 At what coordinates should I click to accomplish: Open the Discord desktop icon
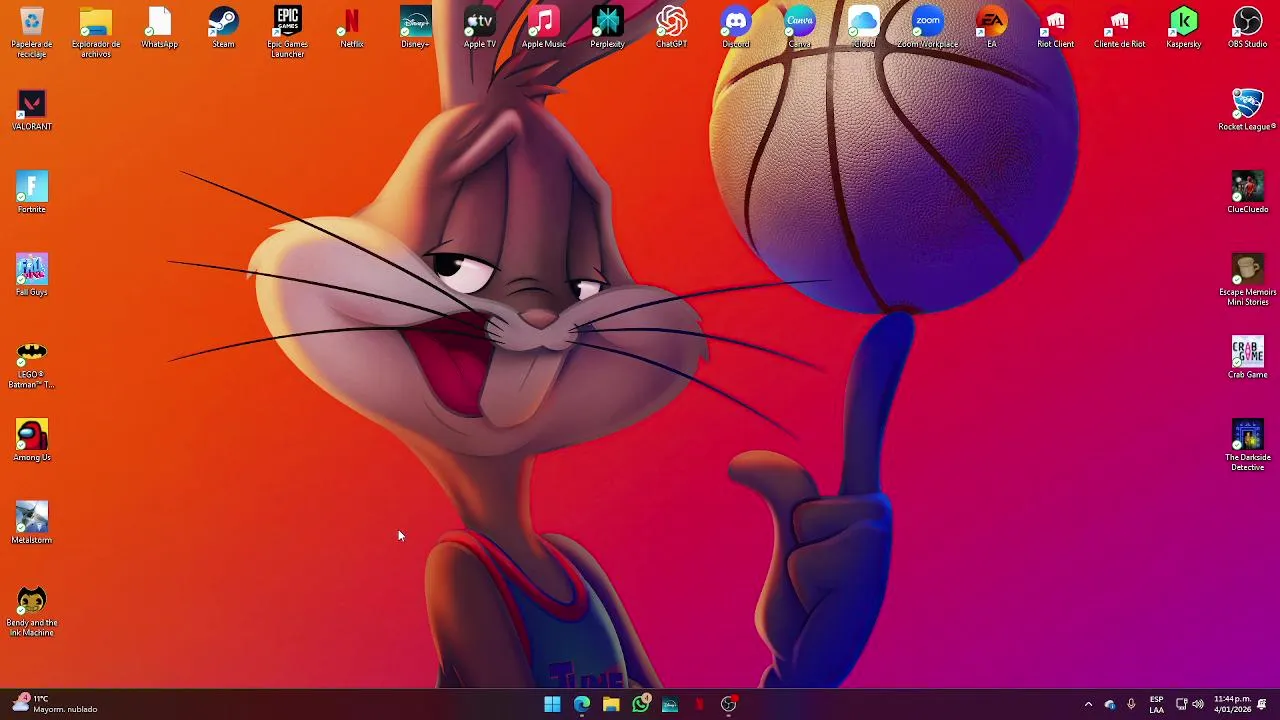(735, 28)
